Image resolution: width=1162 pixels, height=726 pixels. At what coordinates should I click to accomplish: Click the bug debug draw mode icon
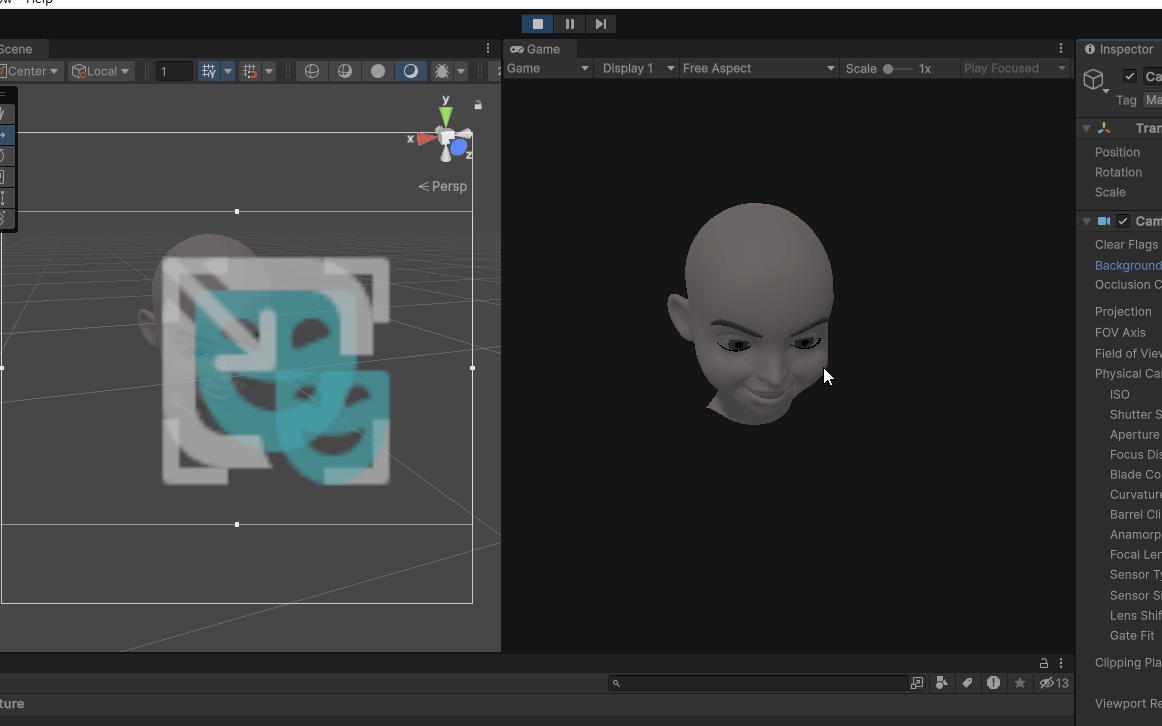pos(442,71)
